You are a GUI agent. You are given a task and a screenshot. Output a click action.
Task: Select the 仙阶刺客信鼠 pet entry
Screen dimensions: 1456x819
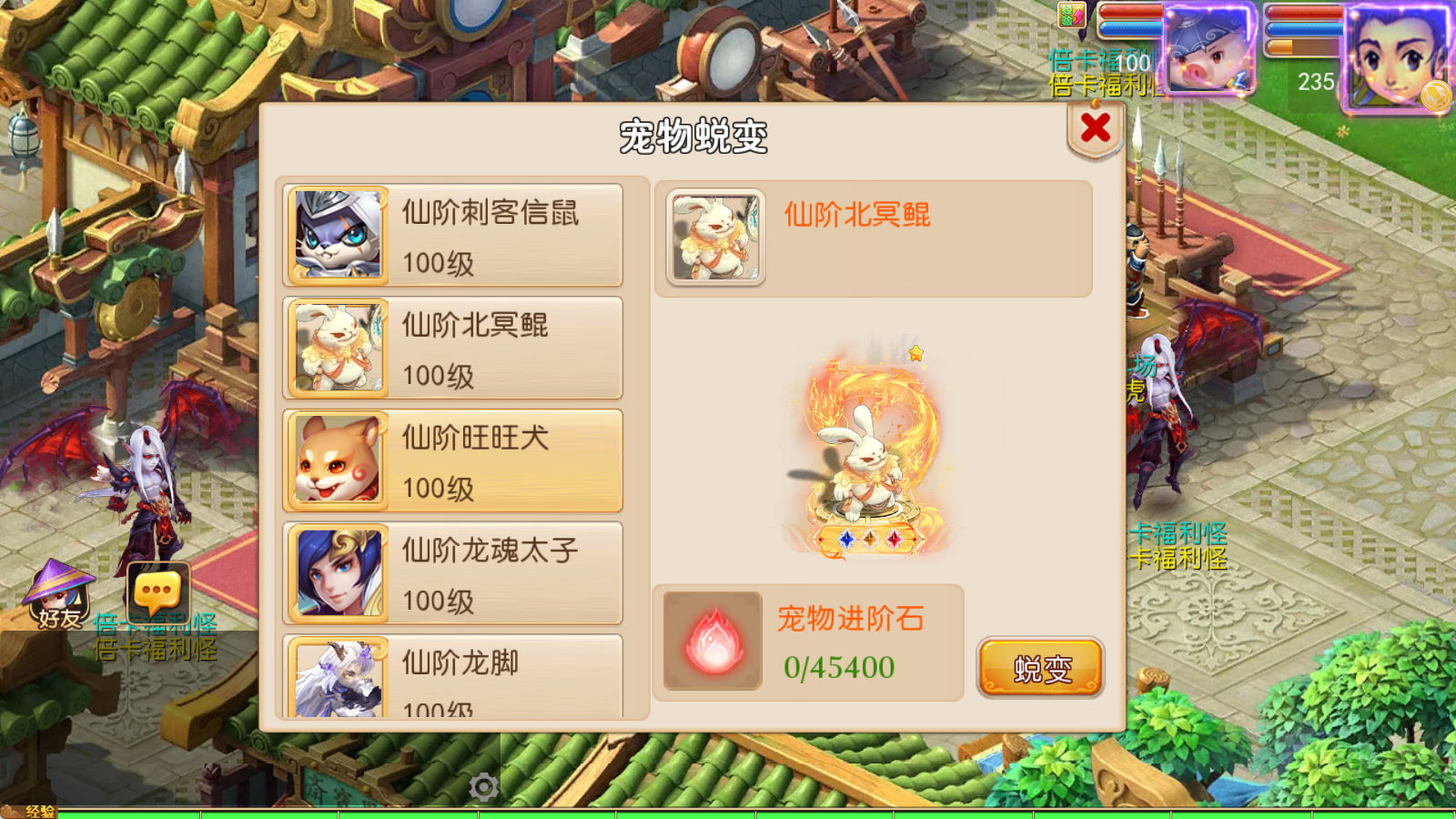[x=452, y=236]
